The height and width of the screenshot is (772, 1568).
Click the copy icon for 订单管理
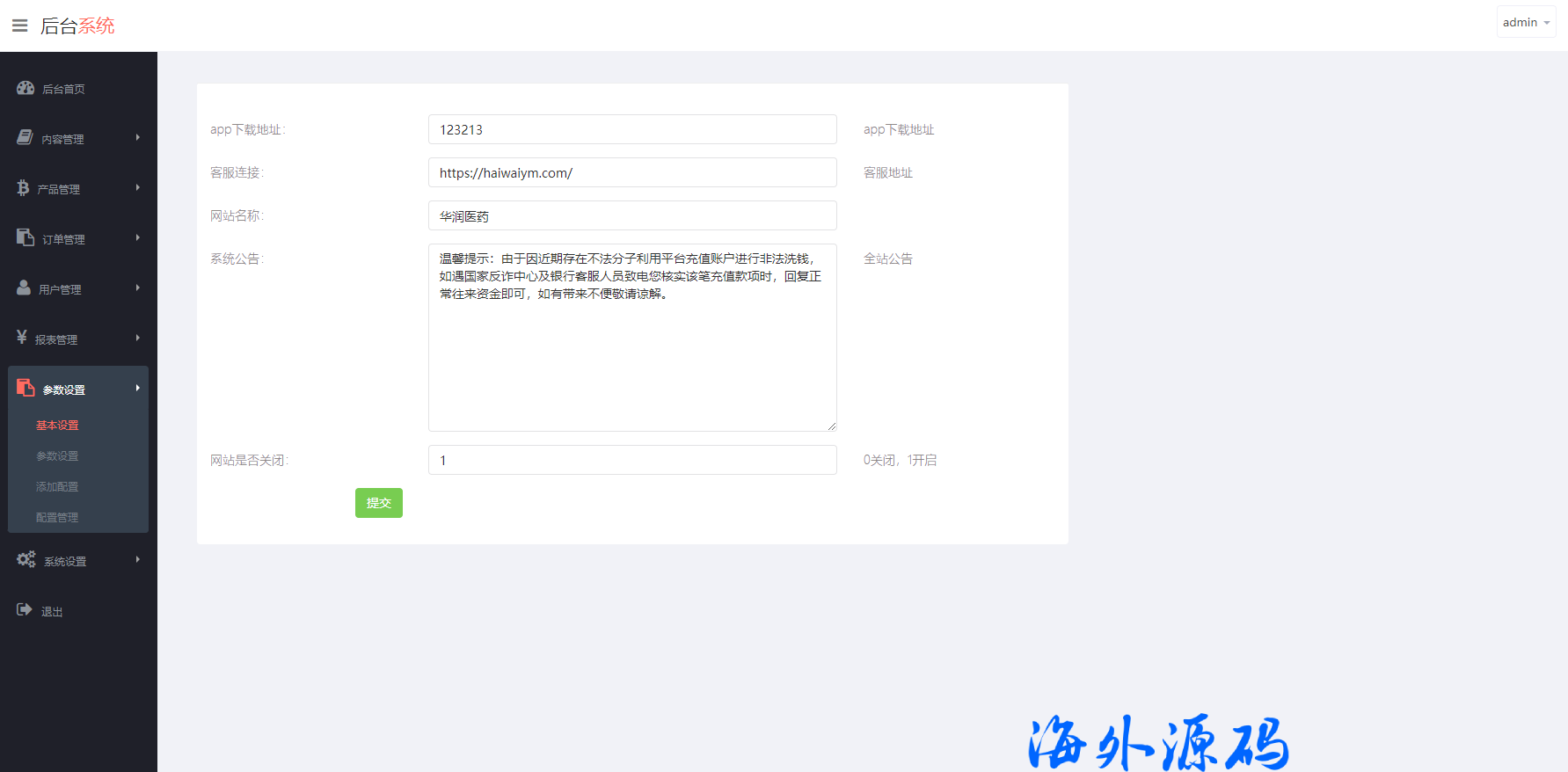pos(26,238)
